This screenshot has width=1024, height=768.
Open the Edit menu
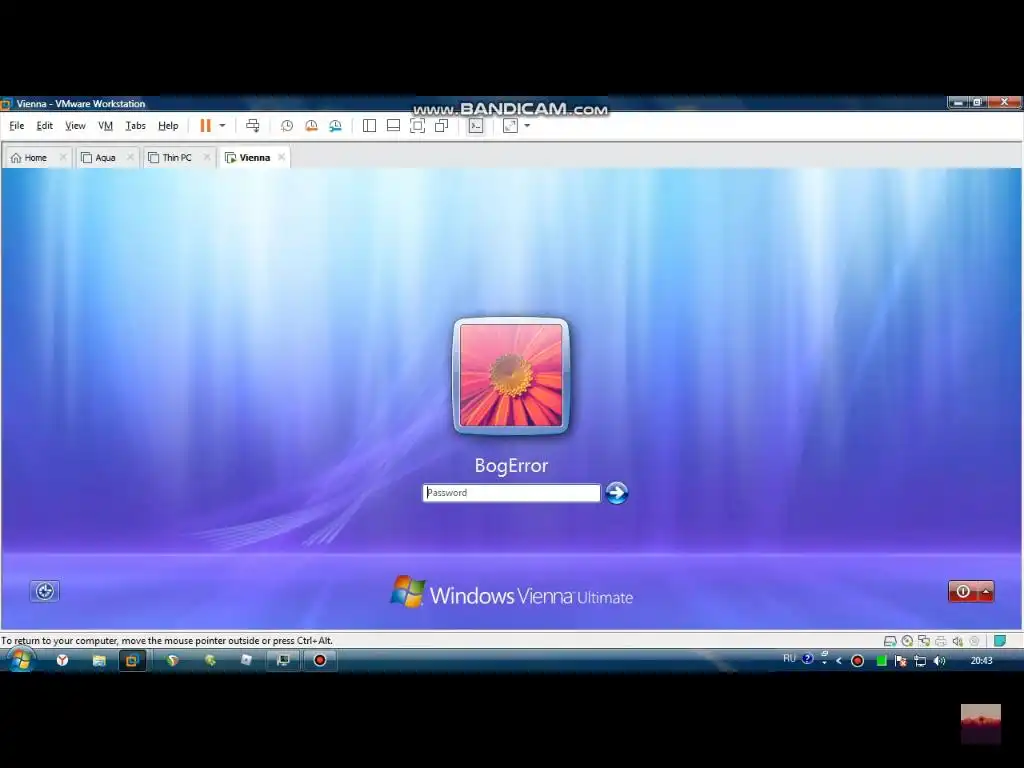(44, 125)
